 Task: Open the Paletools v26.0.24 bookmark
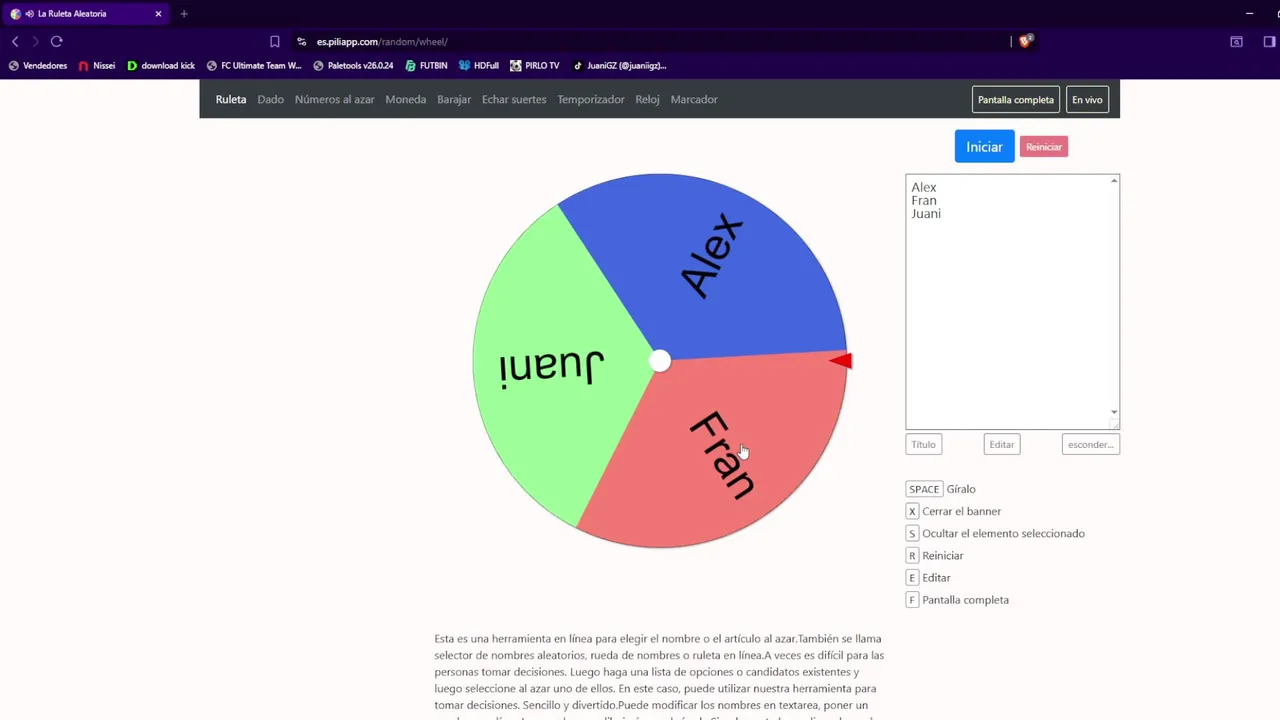(x=353, y=66)
